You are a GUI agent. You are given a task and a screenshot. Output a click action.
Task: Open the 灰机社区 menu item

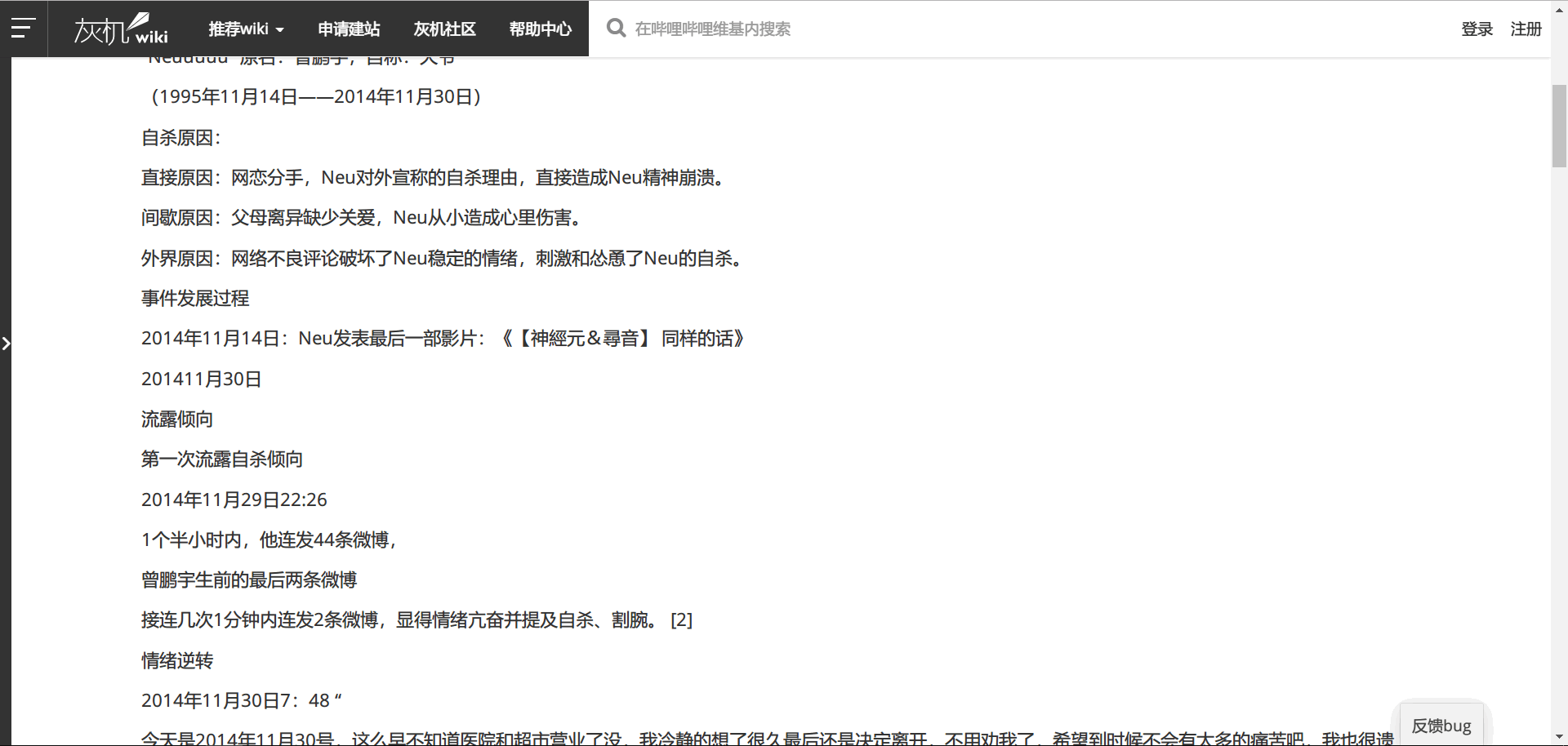pyautogui.click(x=444, y=29)
